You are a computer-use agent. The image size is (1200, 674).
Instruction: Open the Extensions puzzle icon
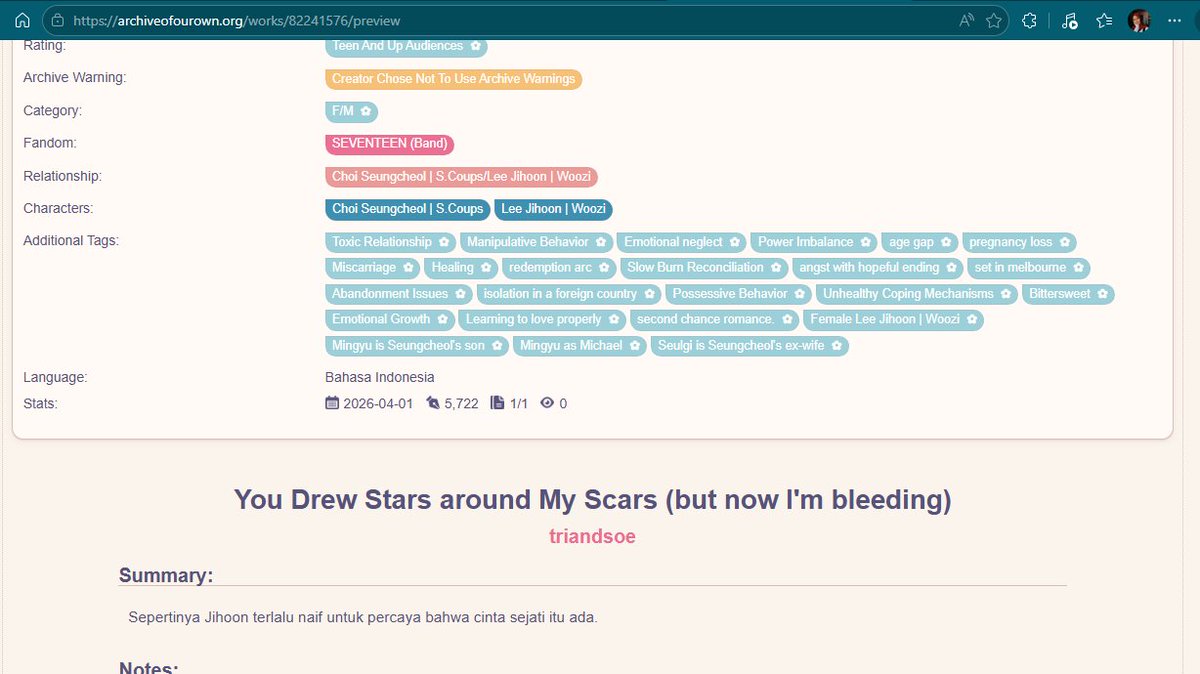pos(1030,20)
